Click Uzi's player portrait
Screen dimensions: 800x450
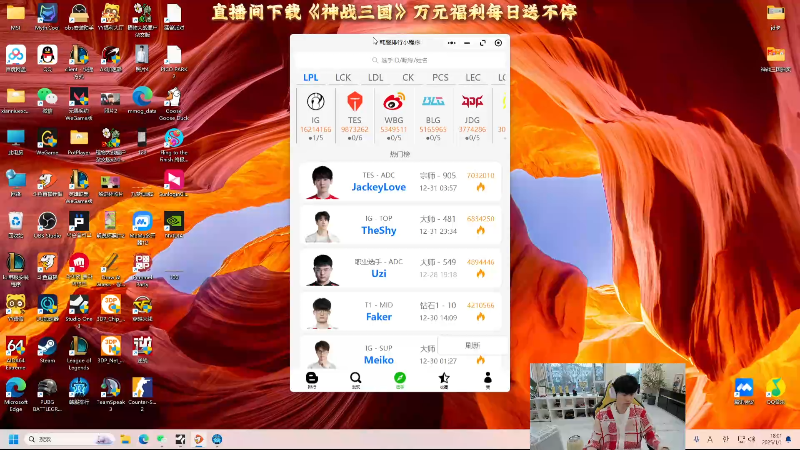322,269
